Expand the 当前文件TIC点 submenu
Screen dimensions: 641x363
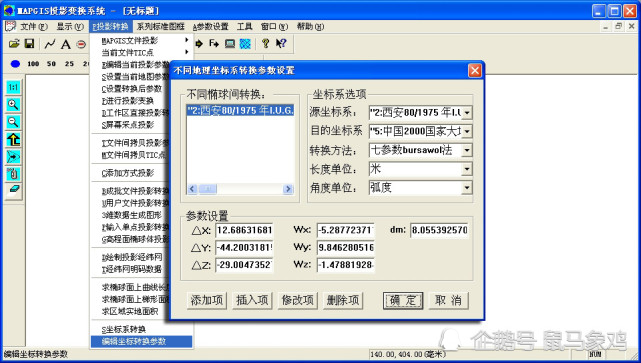click(x=141, y=52)
